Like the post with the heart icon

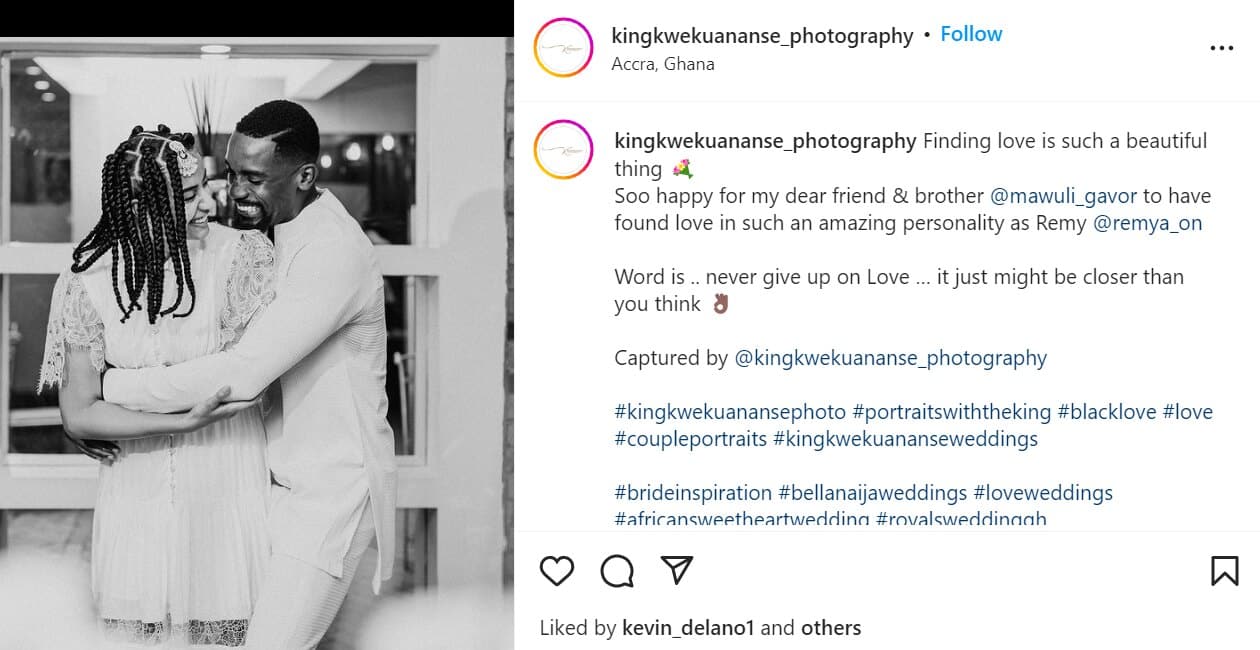pyautogui.click(x=557, y=570)
